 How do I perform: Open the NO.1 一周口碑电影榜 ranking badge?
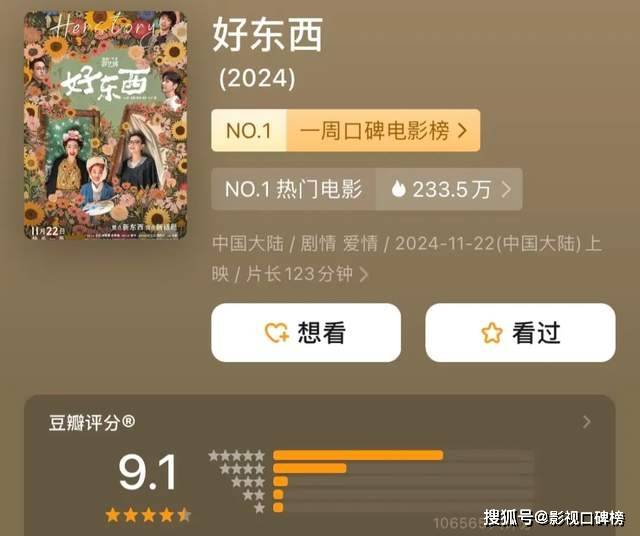coord(346,131)
